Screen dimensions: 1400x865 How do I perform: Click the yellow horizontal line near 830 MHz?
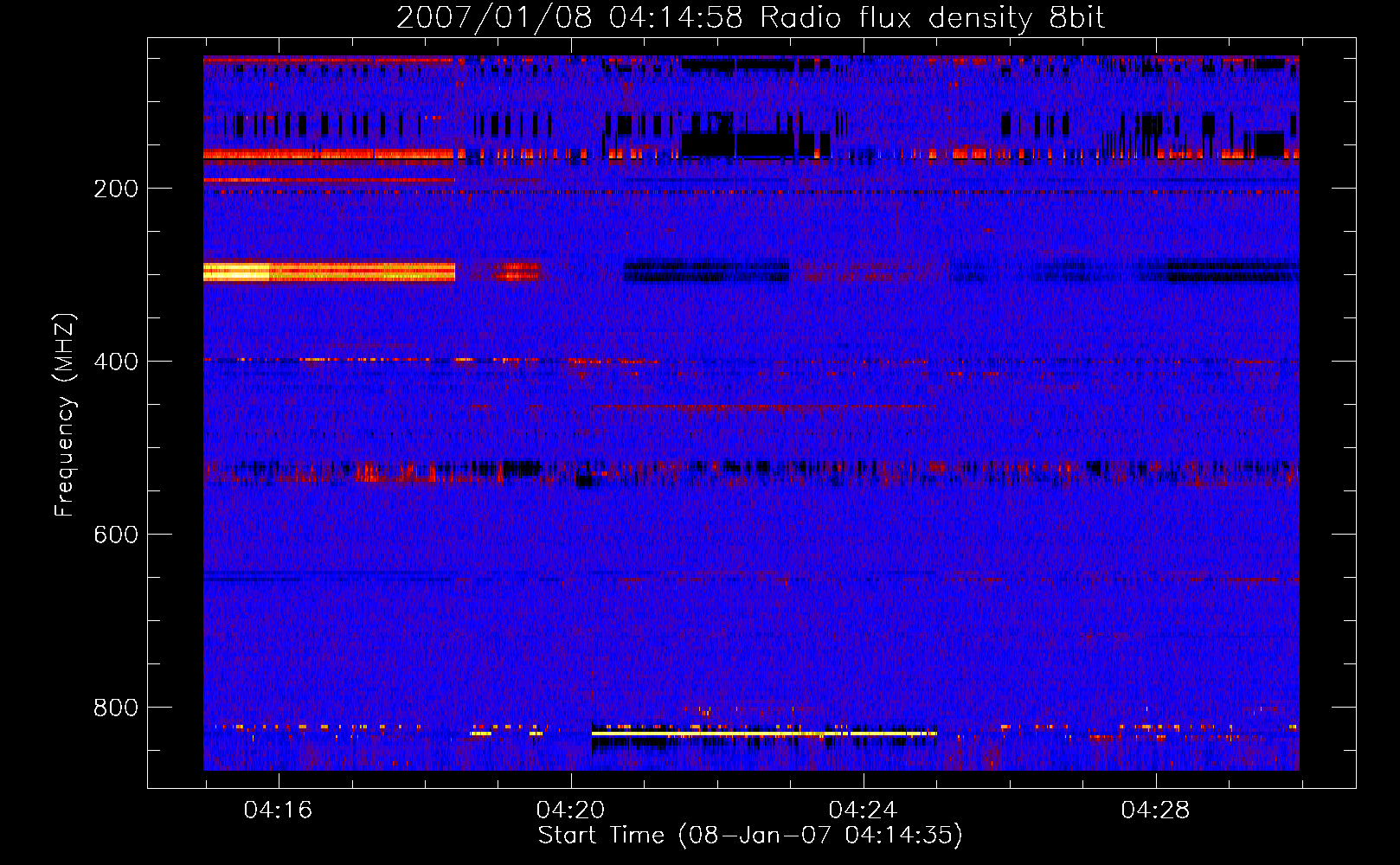(764, 734)
